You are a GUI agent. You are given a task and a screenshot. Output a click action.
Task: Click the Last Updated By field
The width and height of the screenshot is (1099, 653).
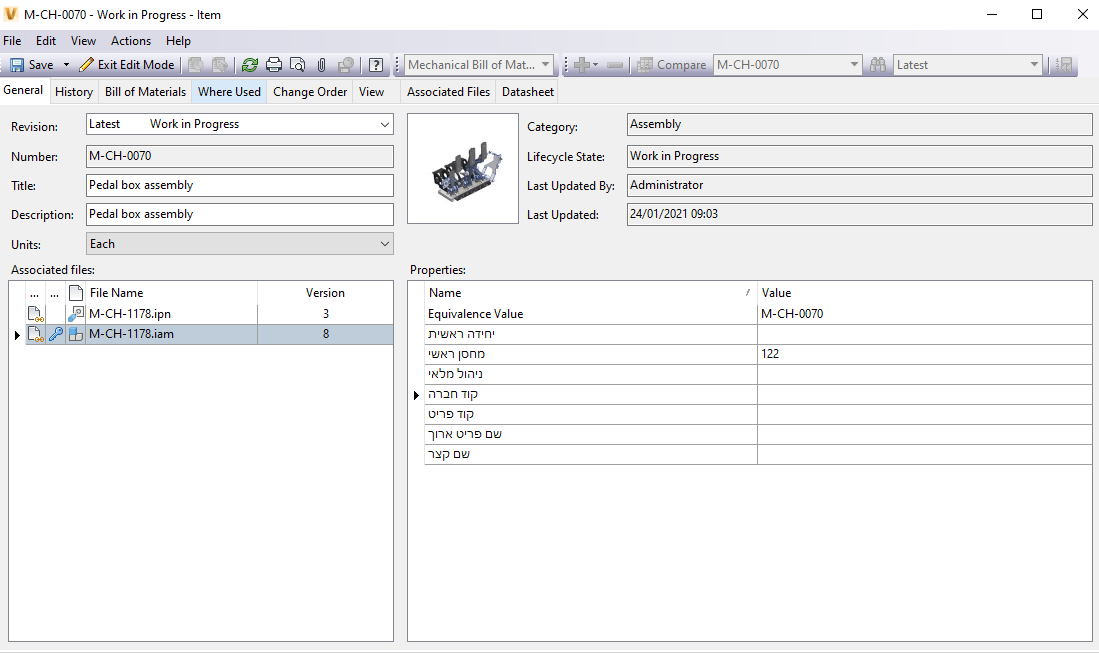859,186
